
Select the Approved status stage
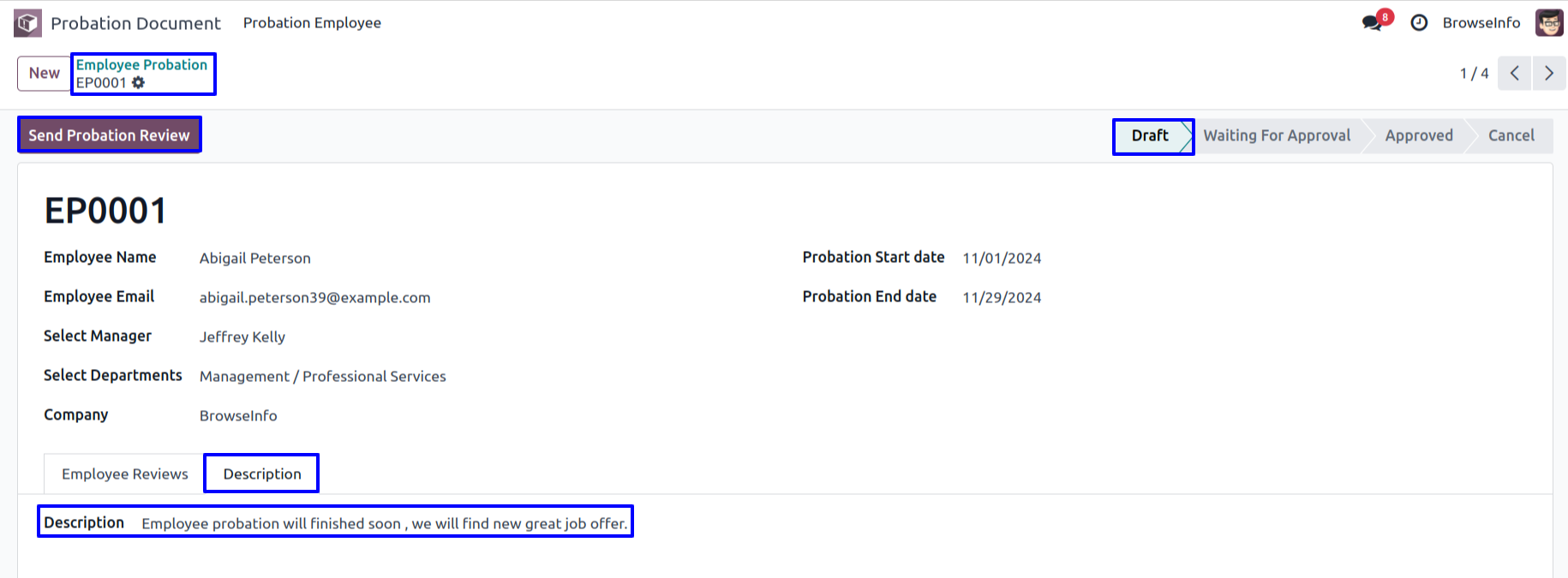tap(1418, 136)
